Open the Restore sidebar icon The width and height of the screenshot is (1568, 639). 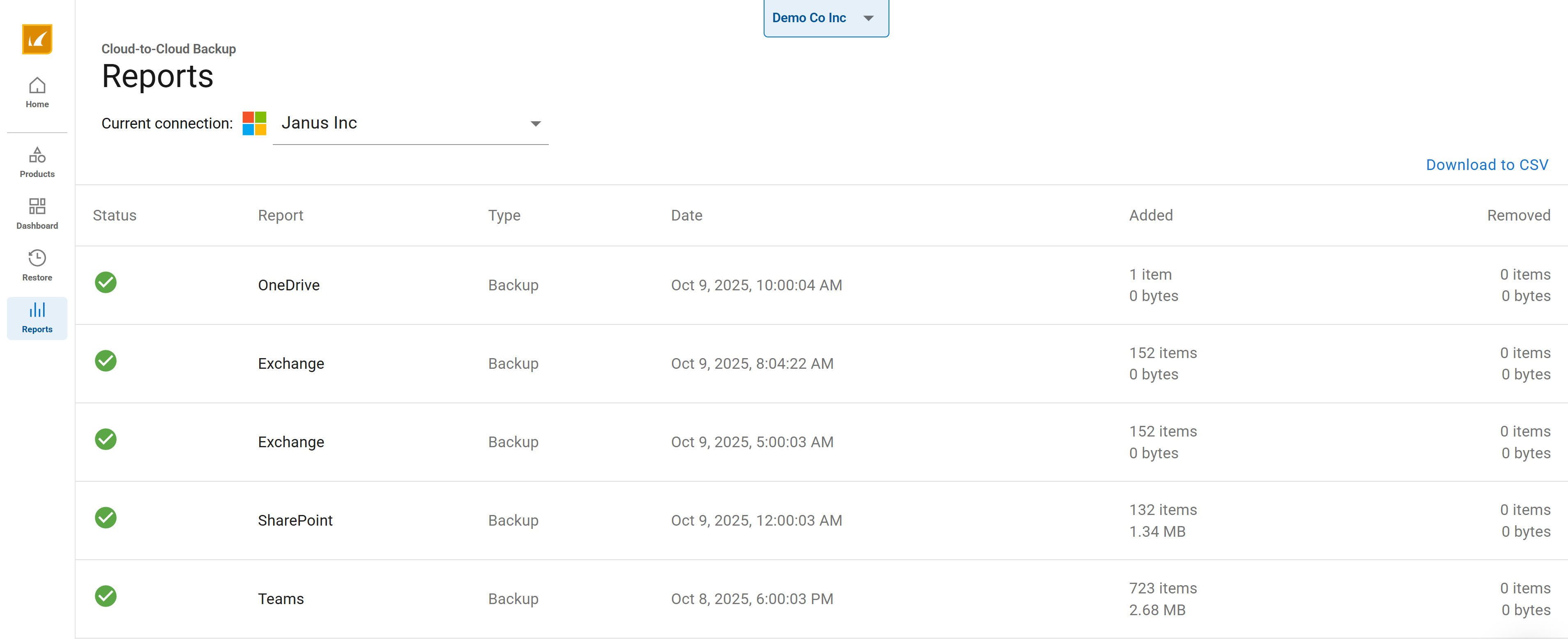(x=37, y=265)
